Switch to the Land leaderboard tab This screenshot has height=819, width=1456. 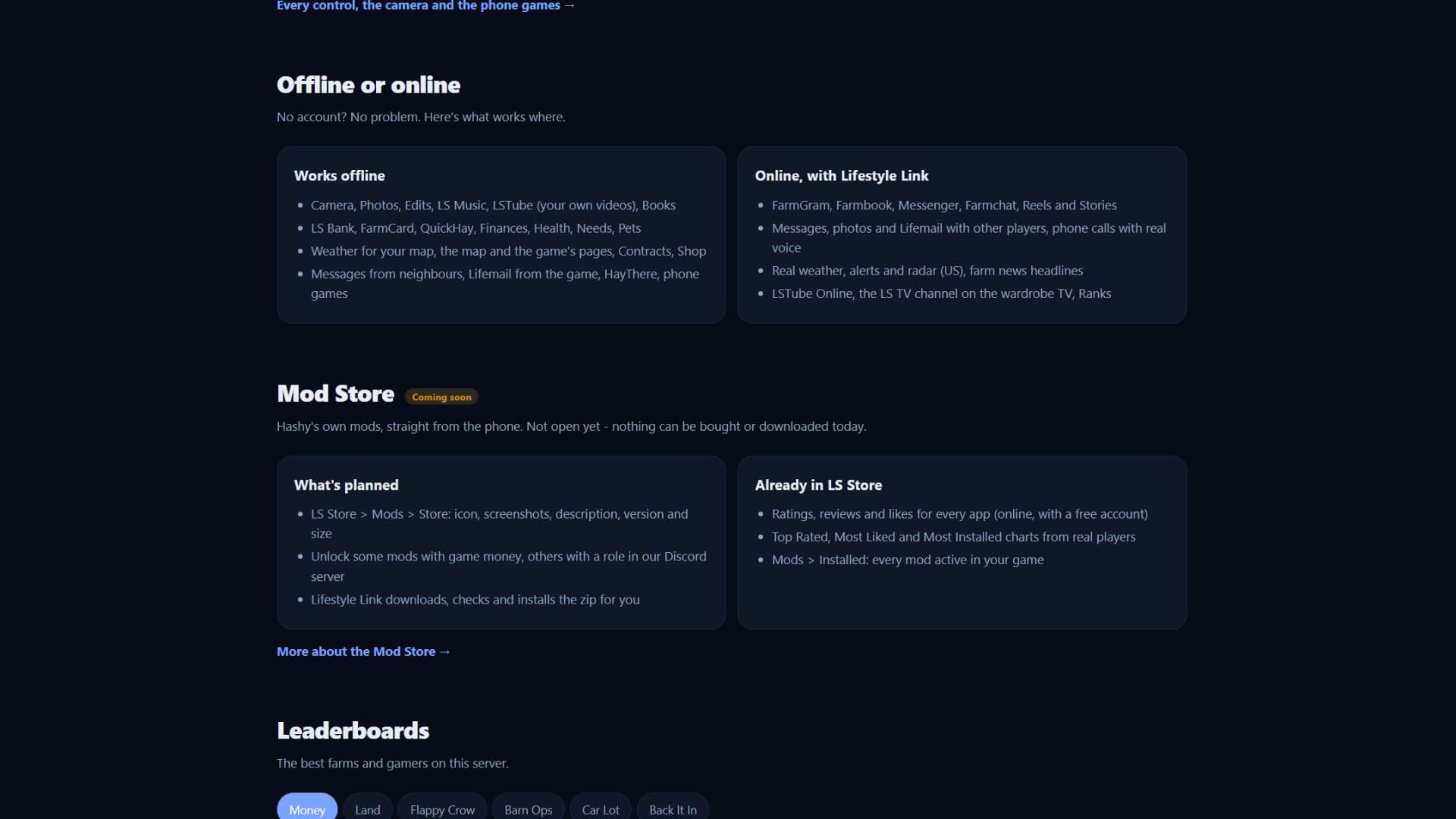click(368, 808)
